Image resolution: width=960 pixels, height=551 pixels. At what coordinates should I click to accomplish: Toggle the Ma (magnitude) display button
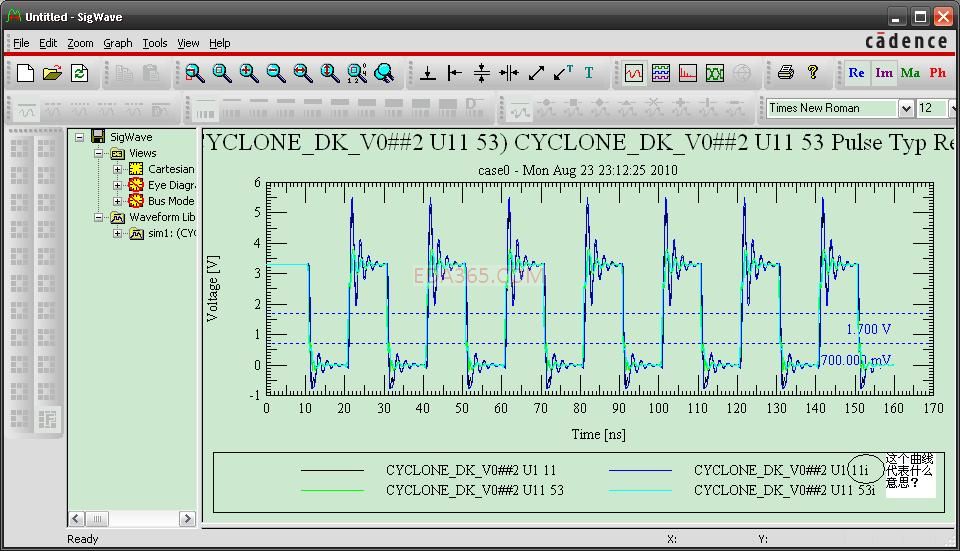coord(910,73)
